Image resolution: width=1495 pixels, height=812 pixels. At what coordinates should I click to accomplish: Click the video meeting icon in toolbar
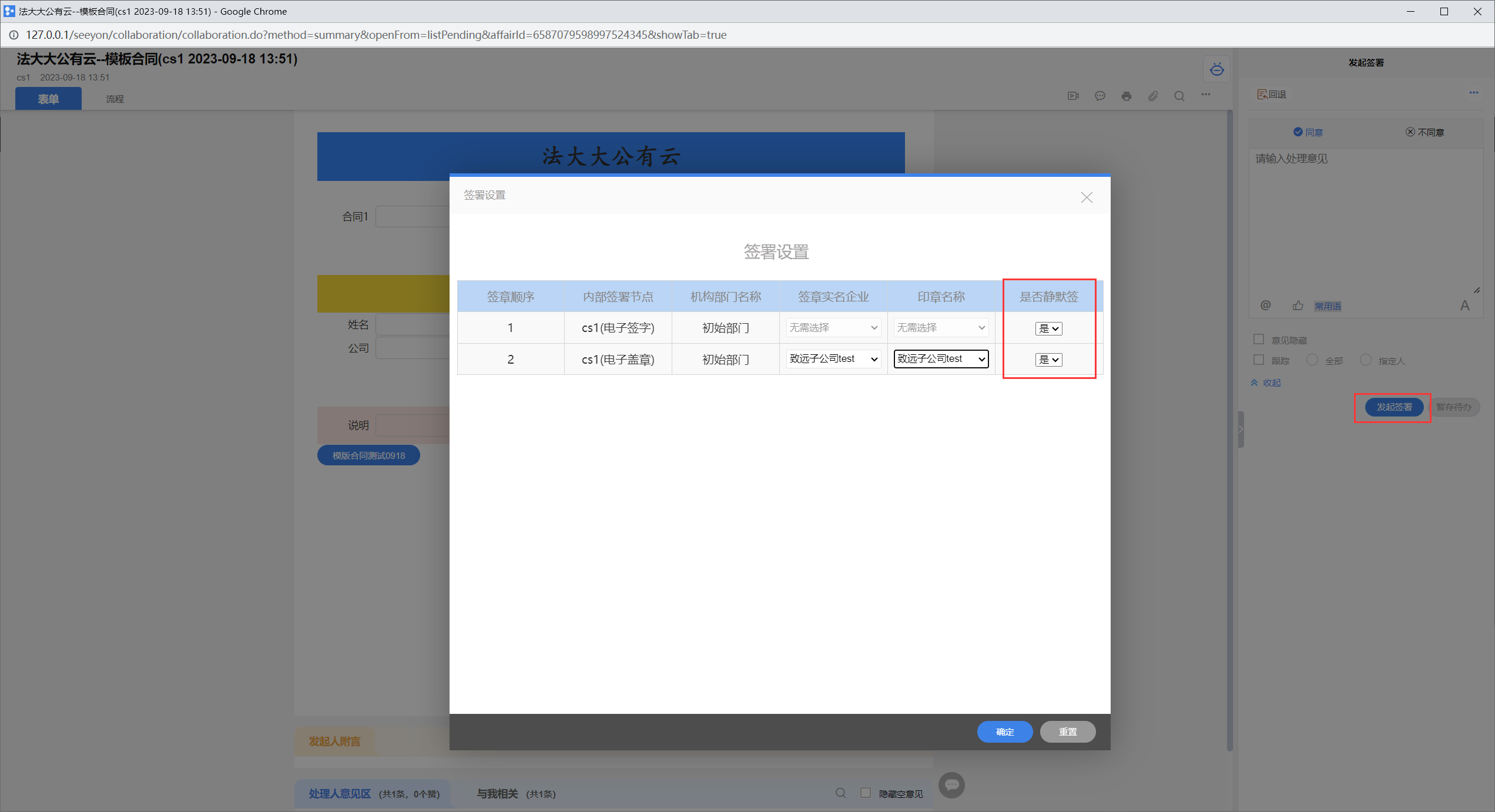[x=1073, y=96]
